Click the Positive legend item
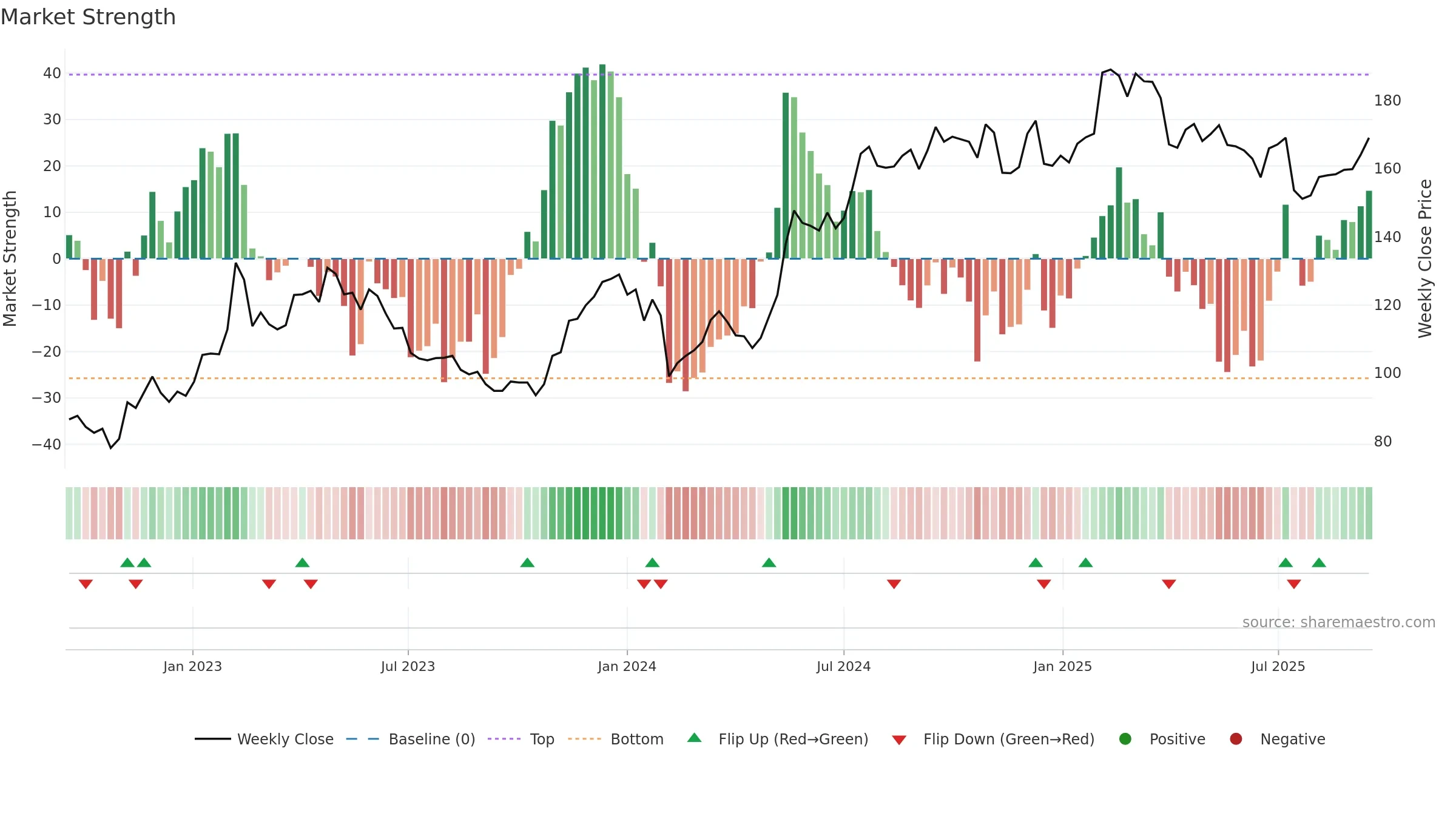1456x819 pixels. (1162, 739)
